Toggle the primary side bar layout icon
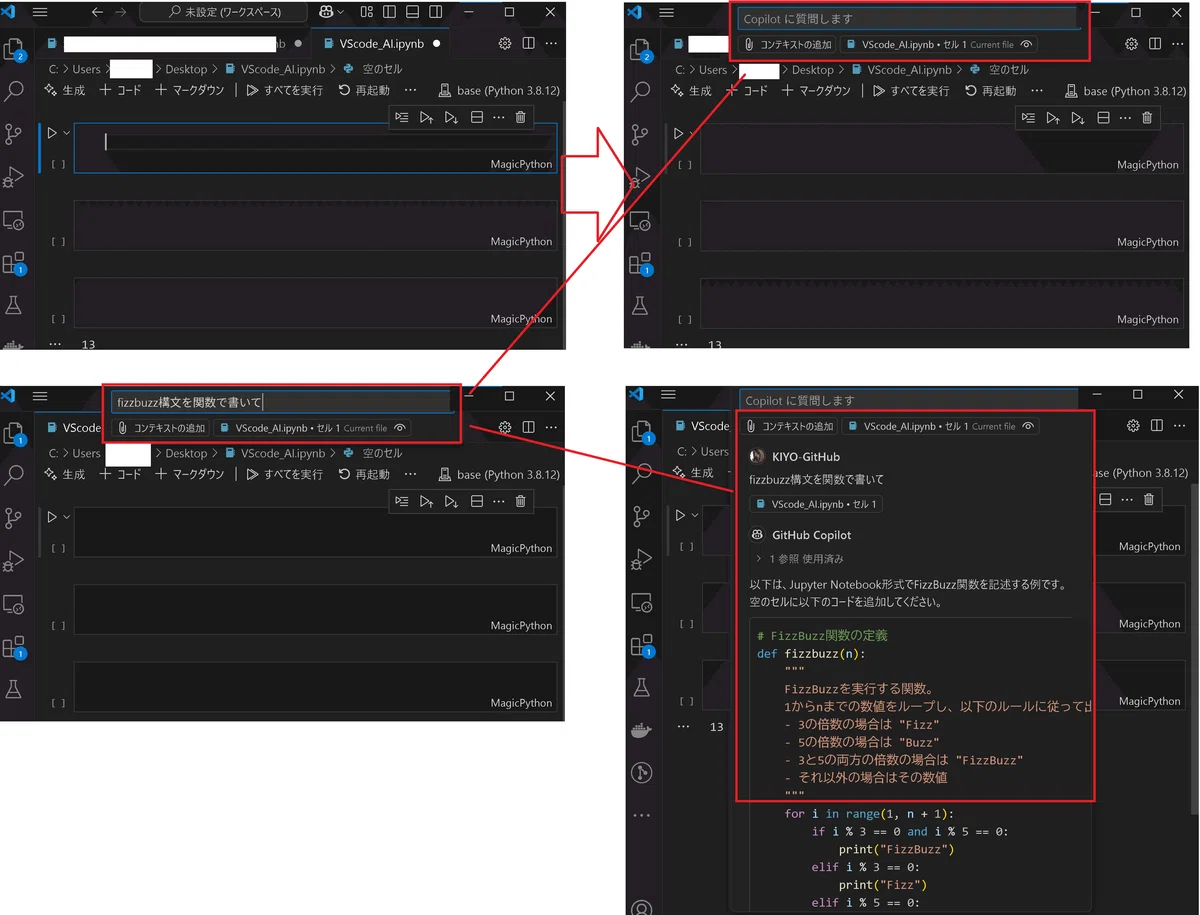 pyautogui.click(x=391, y=12)
